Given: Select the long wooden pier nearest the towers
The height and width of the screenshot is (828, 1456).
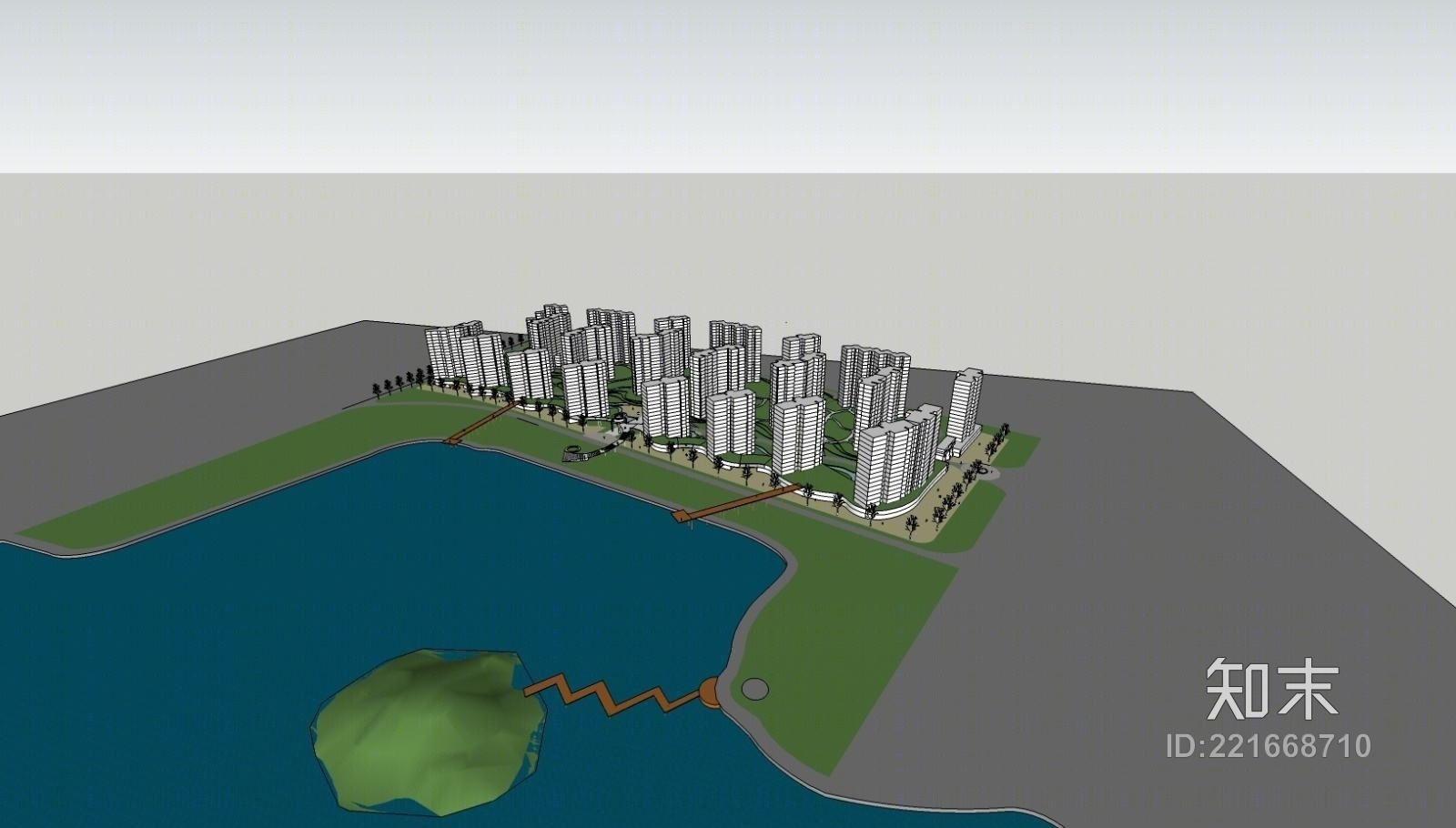Looking at the screenshot, I should pyautogui.click(x=737, y=503).
